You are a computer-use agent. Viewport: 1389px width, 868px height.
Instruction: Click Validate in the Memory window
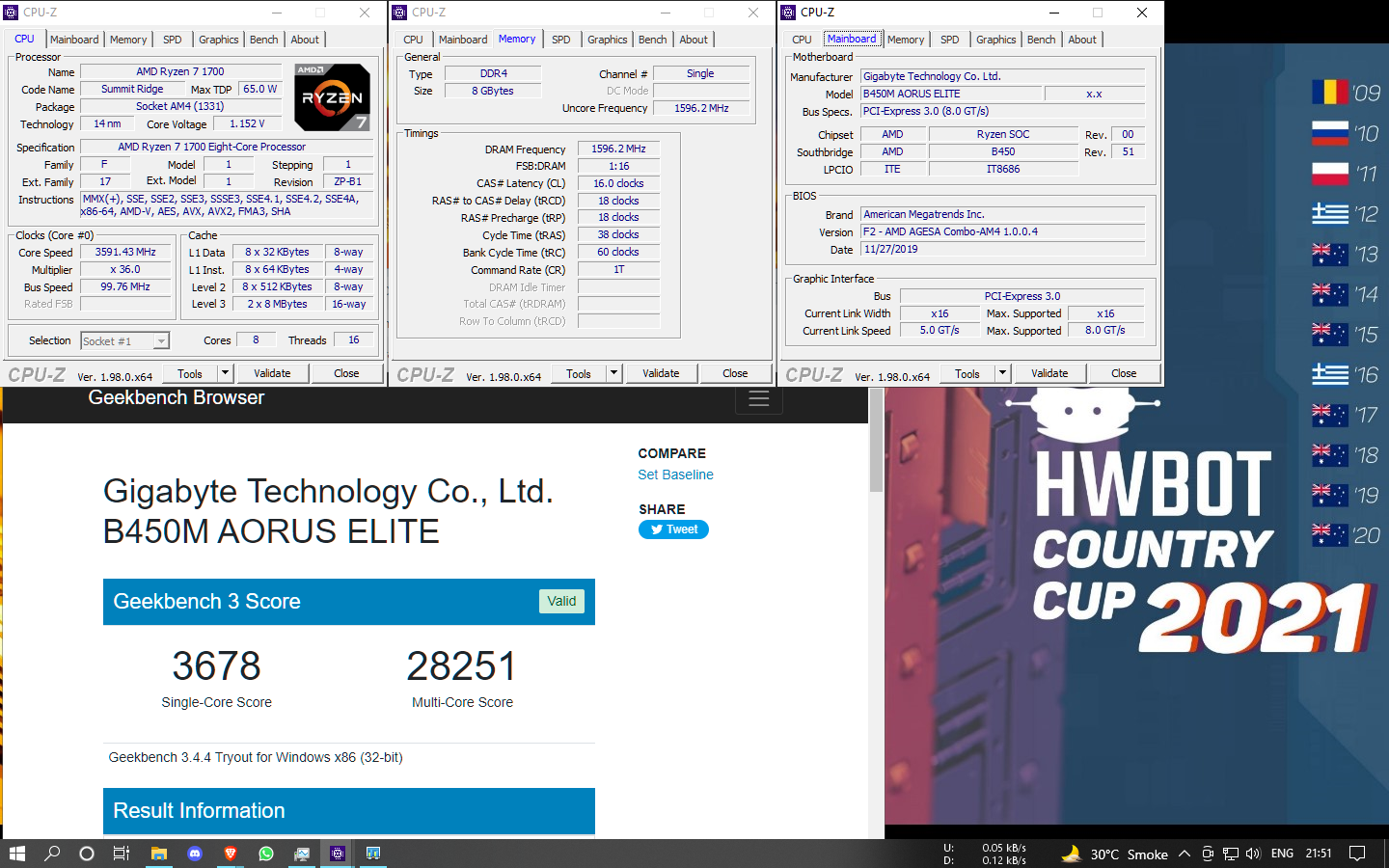661,373
